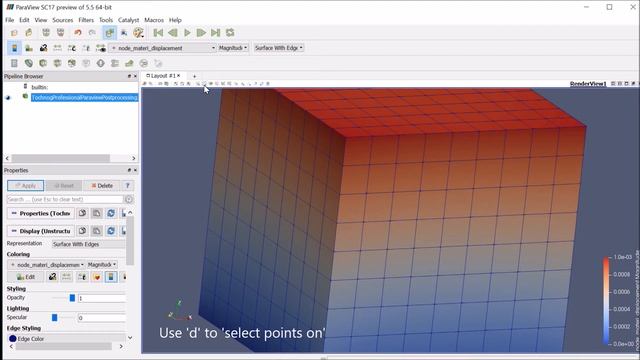This screenshot has width=640, height=360.
Task: Open the Find Data icon
Action: [x=124, y=33]
